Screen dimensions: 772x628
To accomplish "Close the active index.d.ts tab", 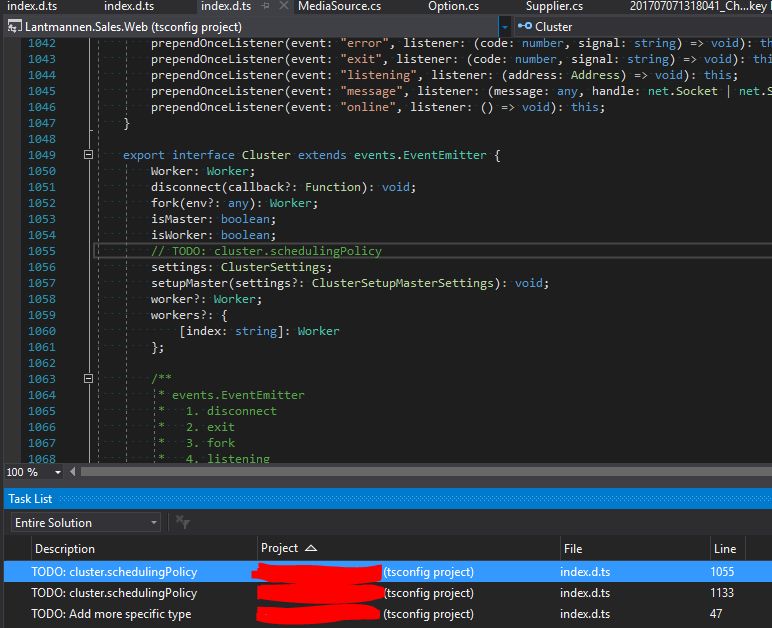I will (x=284, y=6).
